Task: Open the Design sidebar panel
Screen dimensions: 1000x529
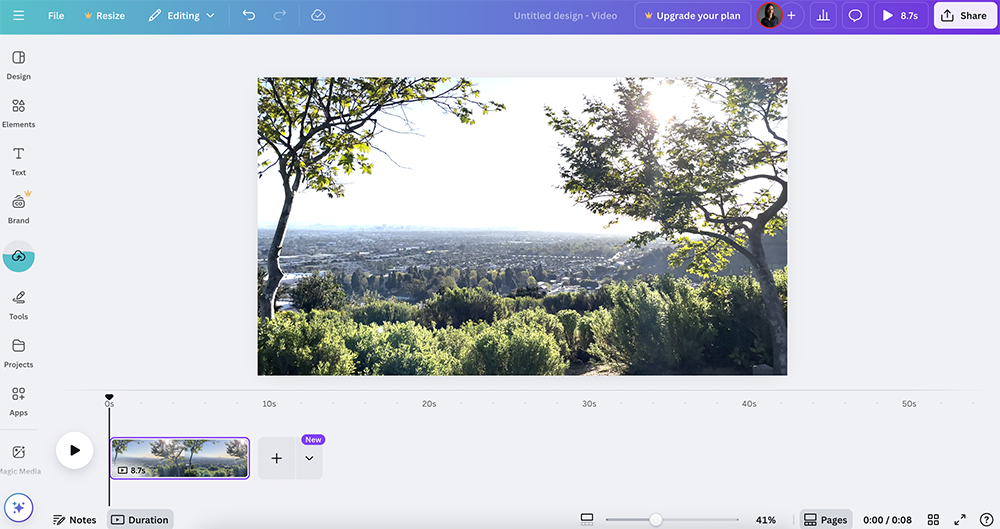Action: coord(18,65)
